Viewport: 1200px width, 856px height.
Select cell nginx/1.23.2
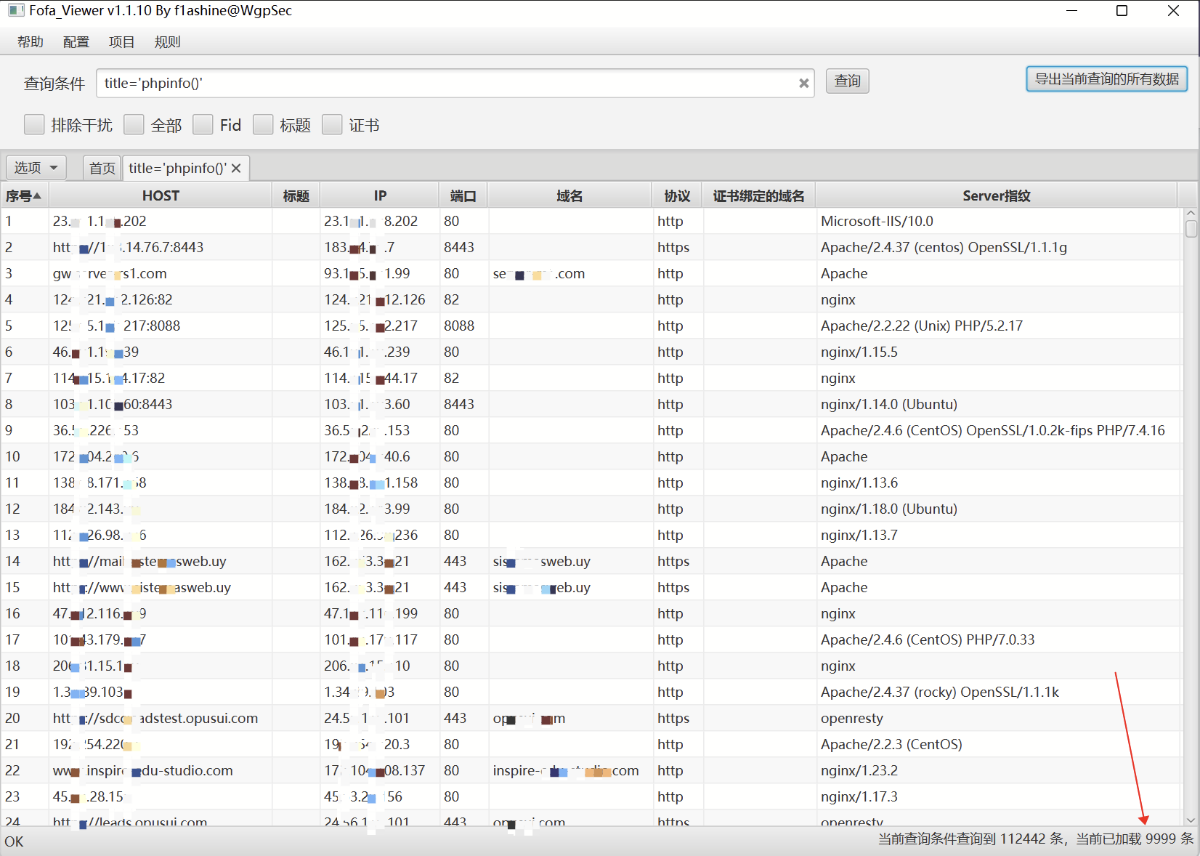997,770
